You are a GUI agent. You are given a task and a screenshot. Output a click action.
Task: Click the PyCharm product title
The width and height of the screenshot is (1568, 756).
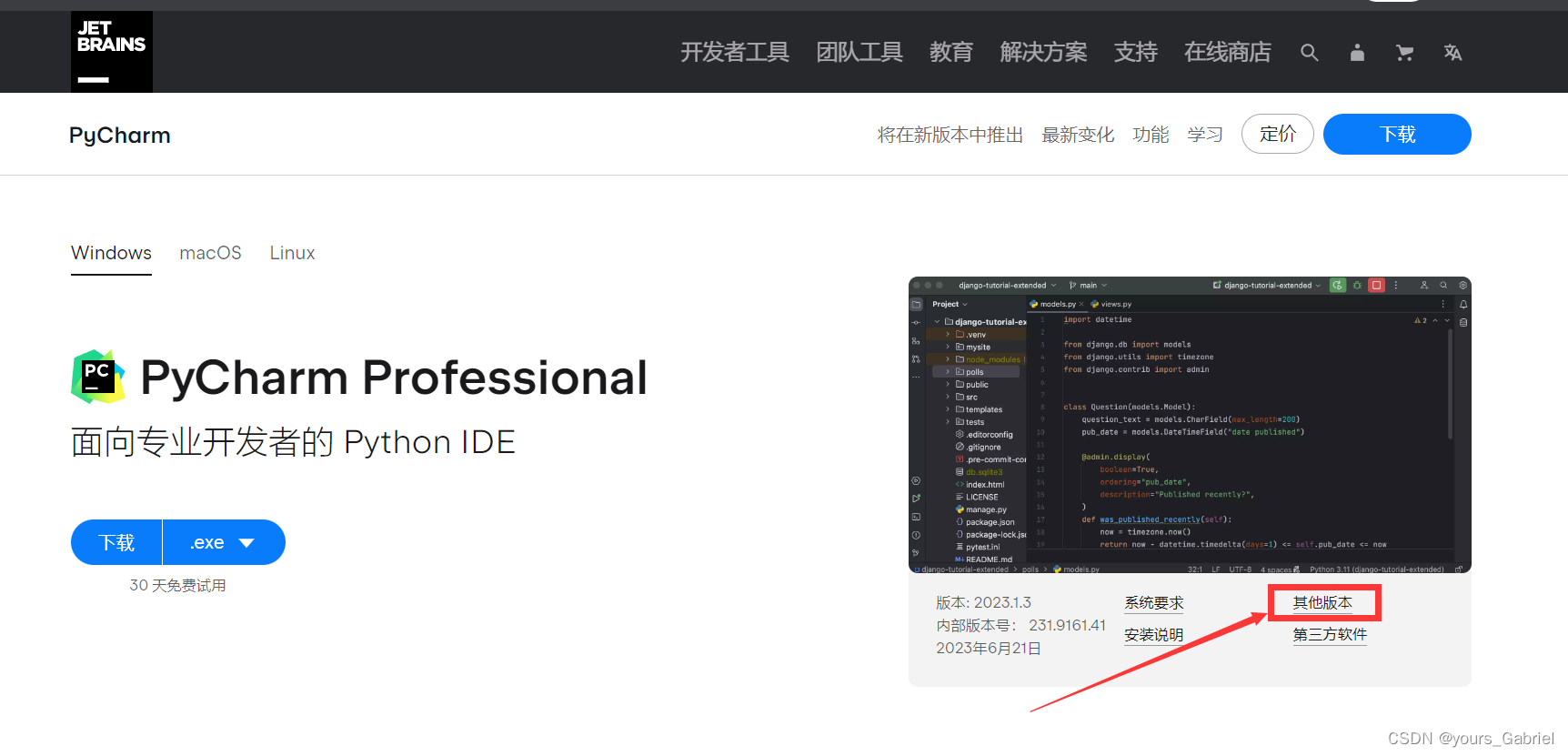[120, 136]
